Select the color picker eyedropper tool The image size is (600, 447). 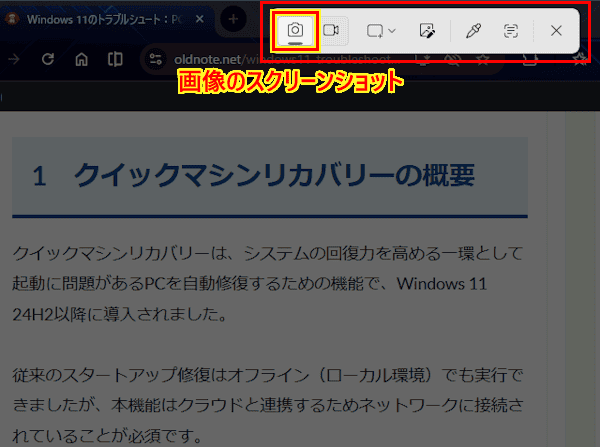pos(474,31)
